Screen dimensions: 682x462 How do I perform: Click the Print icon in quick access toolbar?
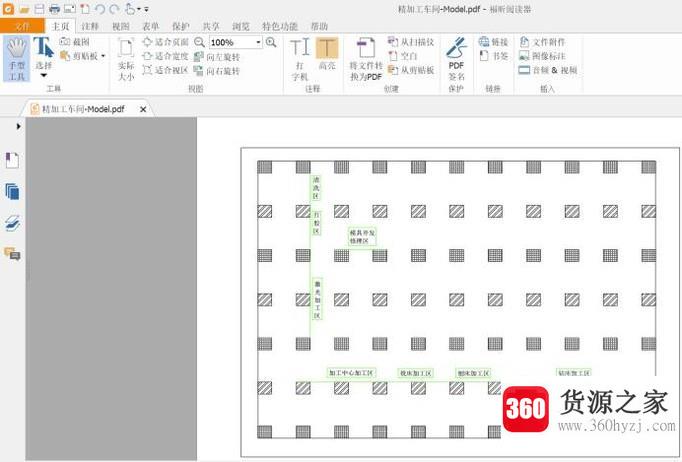[x=54, y=9]
